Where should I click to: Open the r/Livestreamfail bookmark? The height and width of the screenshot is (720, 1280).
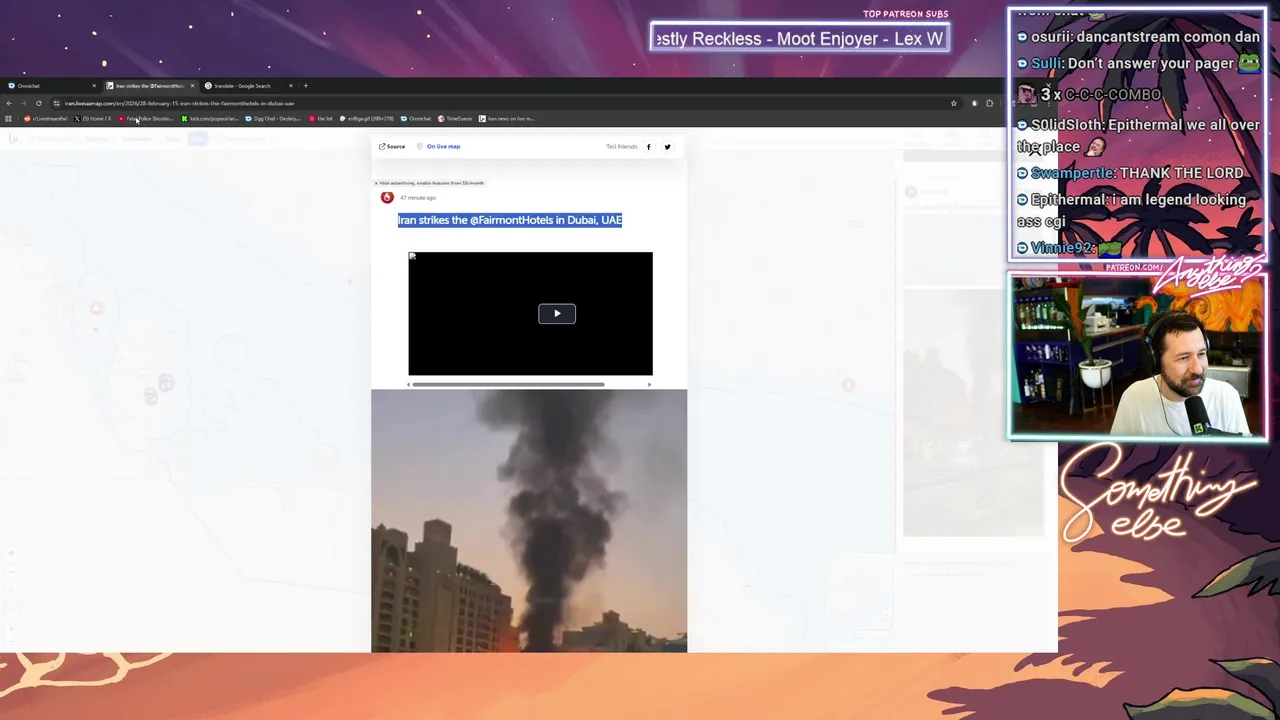pyautogui.click(x=46, y=119)
